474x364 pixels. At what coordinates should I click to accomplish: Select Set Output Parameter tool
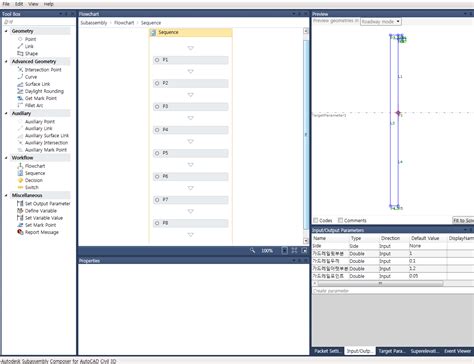coord(47,204)
